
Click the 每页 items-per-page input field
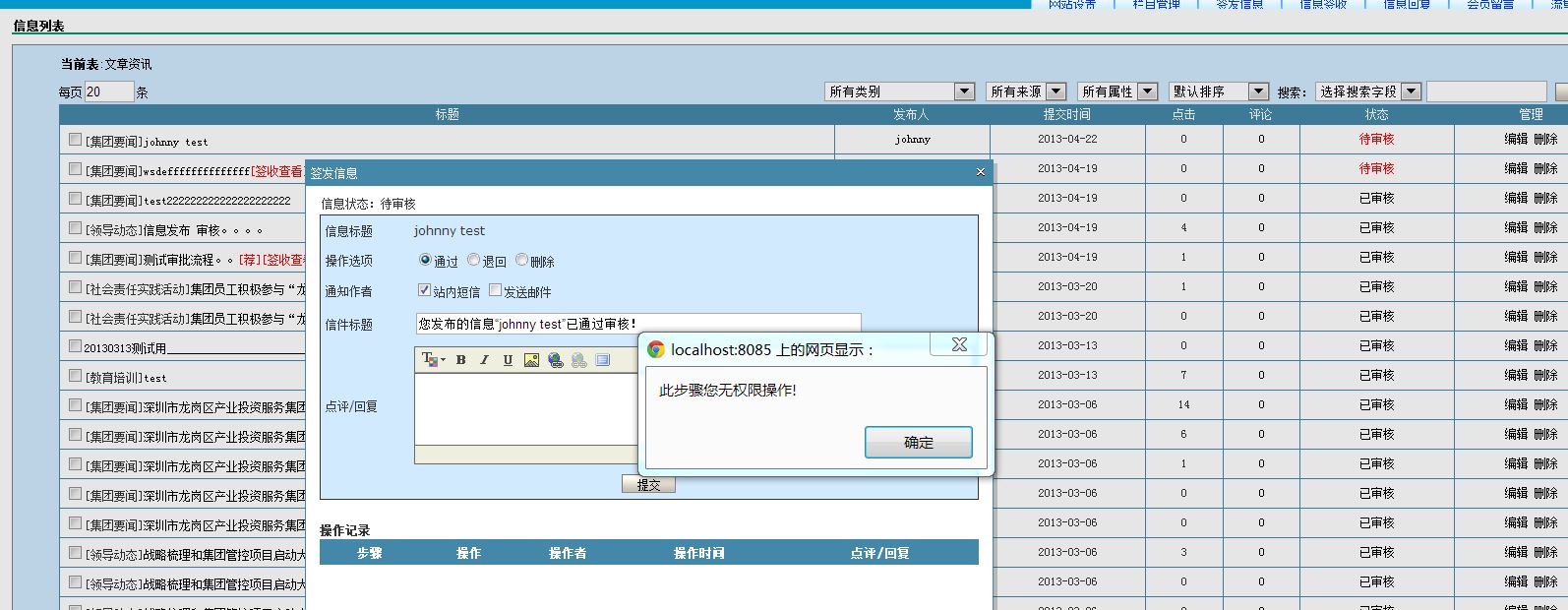pyautogui.click(x=108, y=91)
